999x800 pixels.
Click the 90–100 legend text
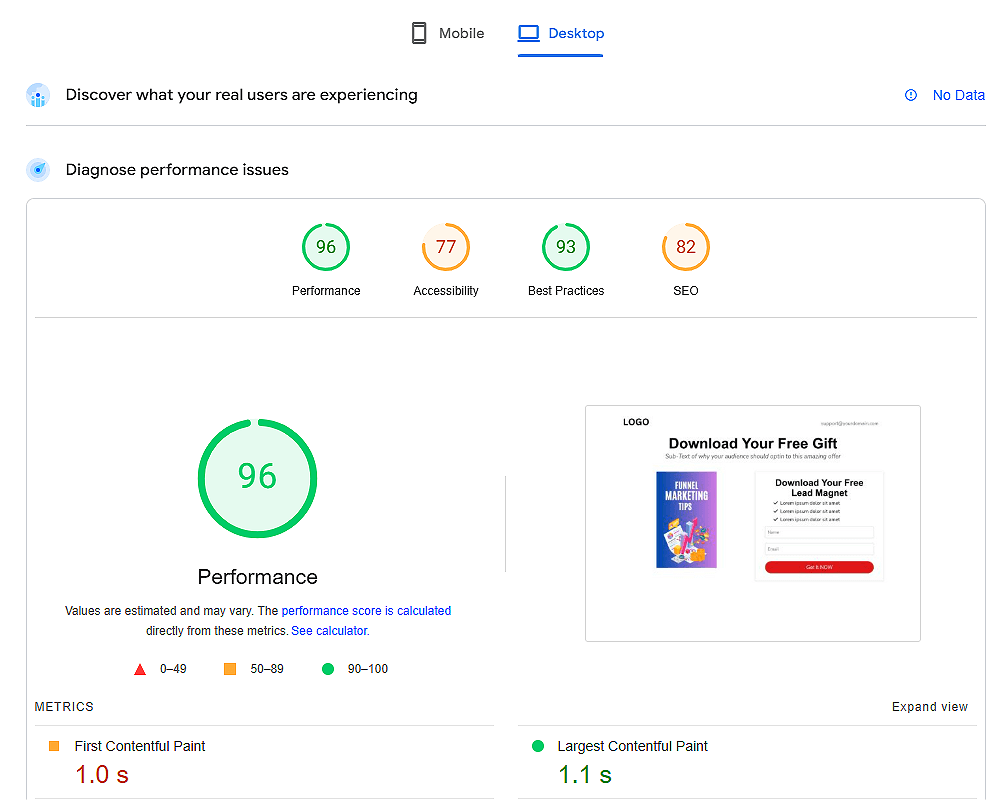click(x=368, y=669)
